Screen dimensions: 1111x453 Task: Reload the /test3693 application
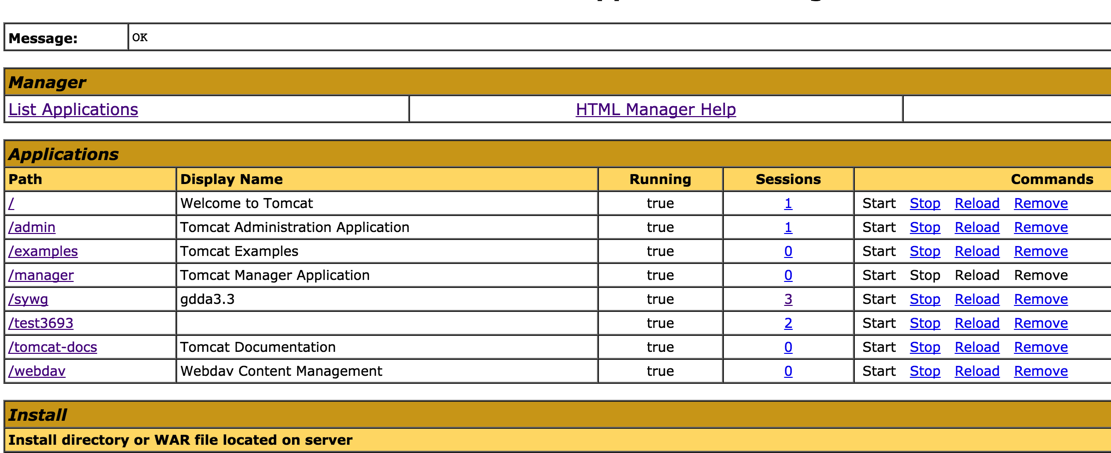(977, 323)
